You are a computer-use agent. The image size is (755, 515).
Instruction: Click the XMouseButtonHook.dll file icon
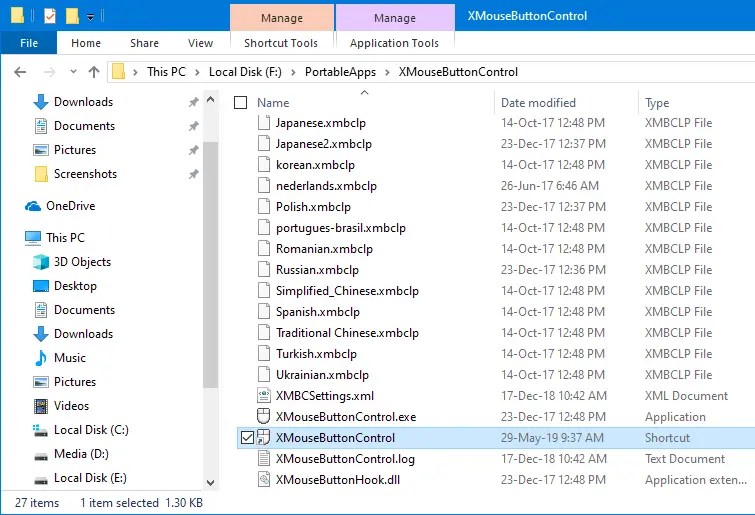click(x=264, y=480)
